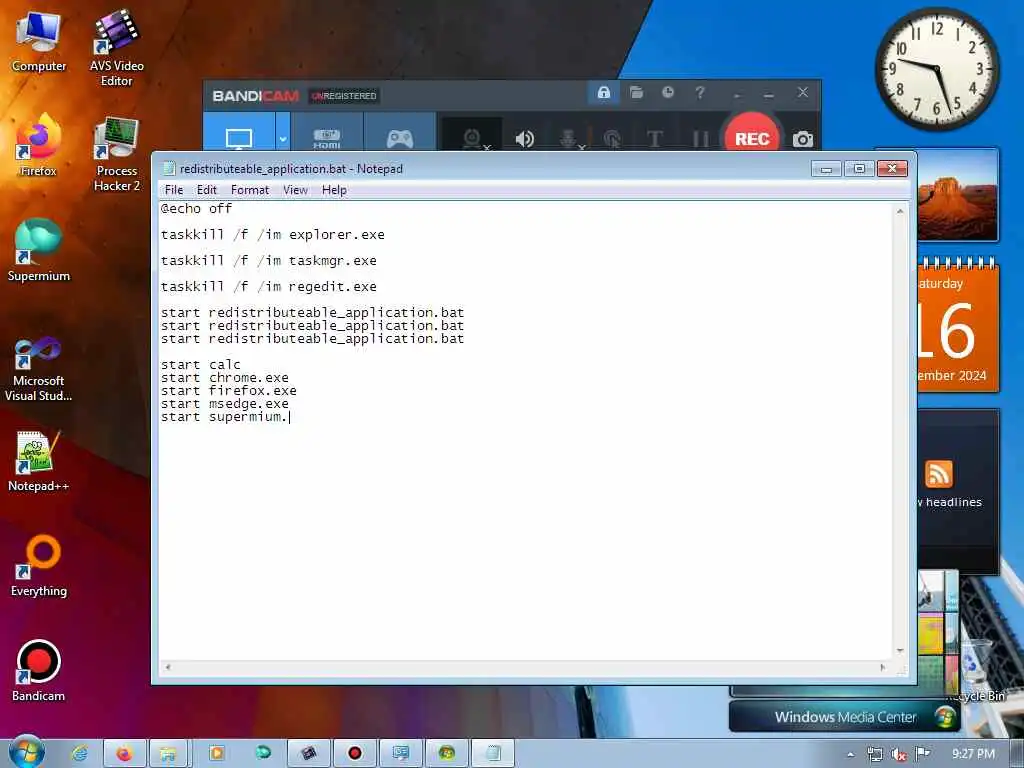Click line 'taskkill /f /im taskmgr.exe'
Screen dimensions: 1024x768
click(268, 261)
